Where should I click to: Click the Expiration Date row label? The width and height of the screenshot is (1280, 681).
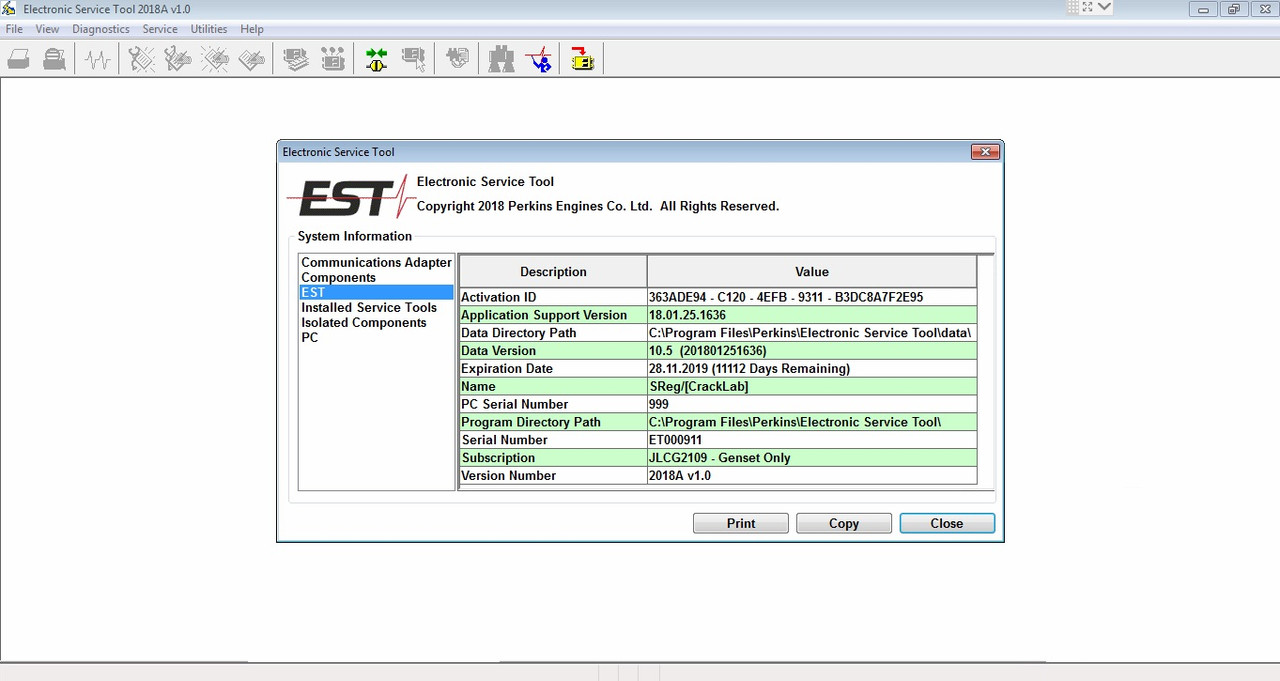[553, 369]
